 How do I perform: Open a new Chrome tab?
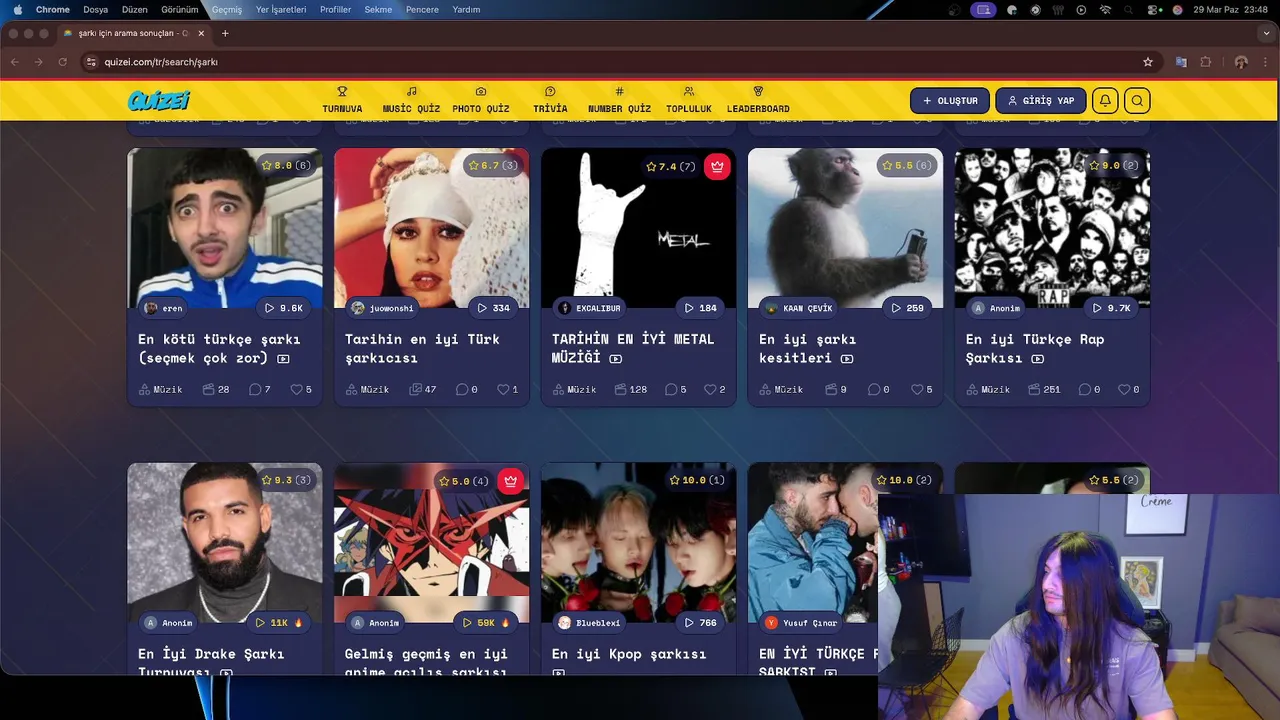pyautogui.click(x=225, y=33)
